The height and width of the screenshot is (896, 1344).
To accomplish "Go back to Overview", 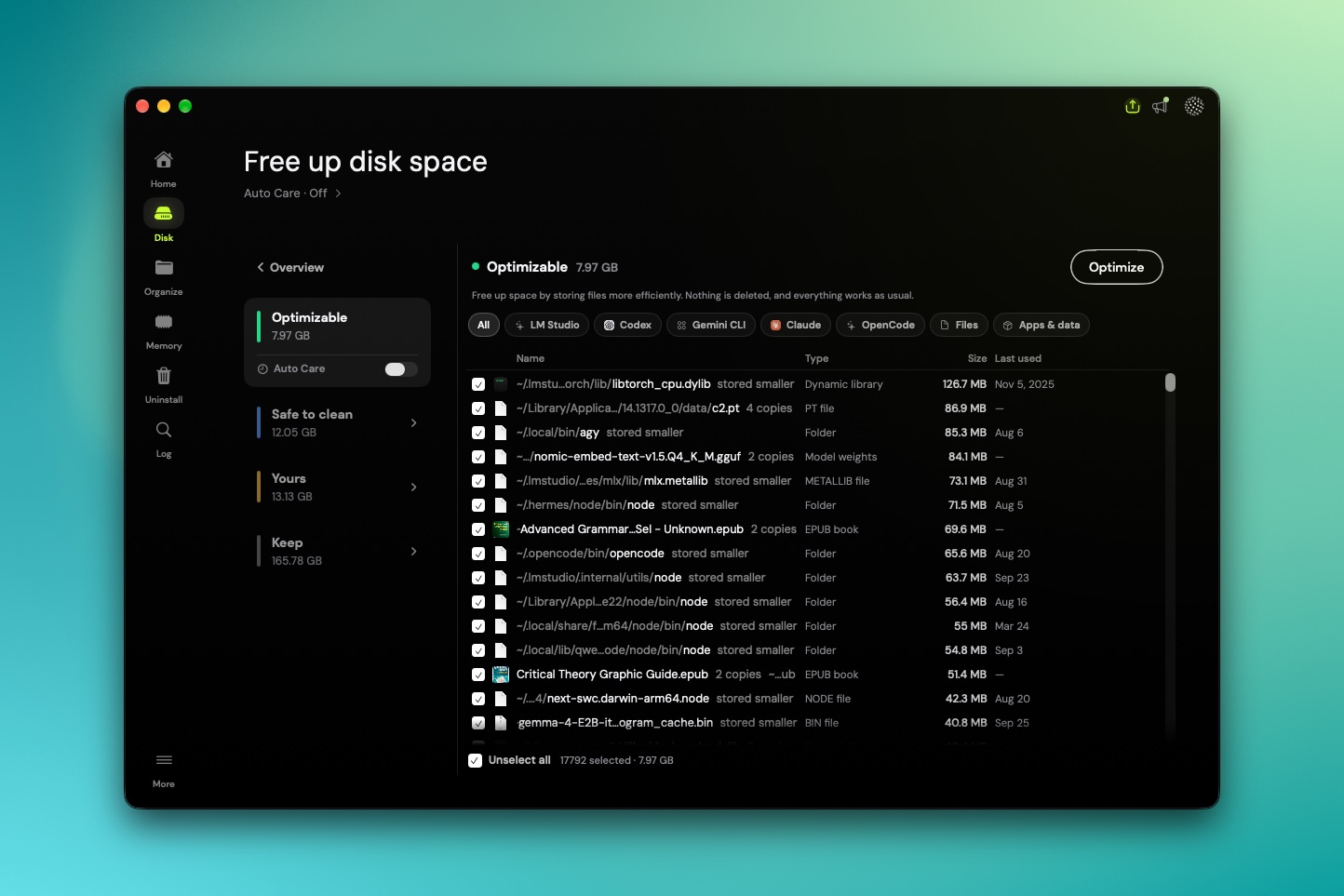I will (x=290, y=267).
